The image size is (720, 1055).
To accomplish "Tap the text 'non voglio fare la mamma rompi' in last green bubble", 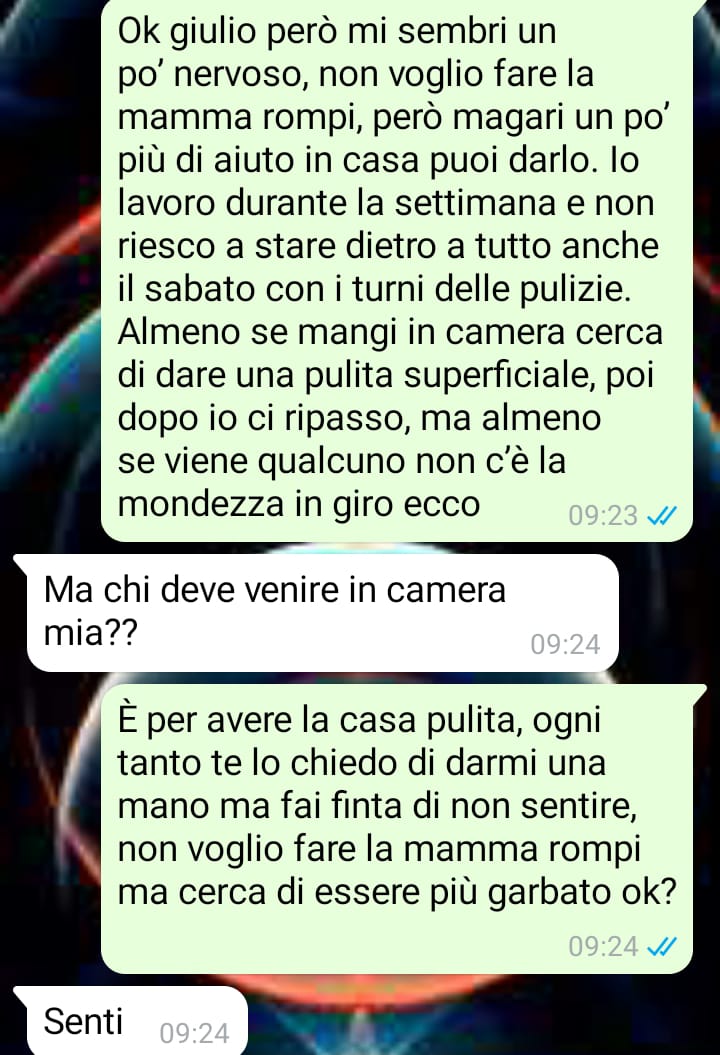I will point(379,849).
